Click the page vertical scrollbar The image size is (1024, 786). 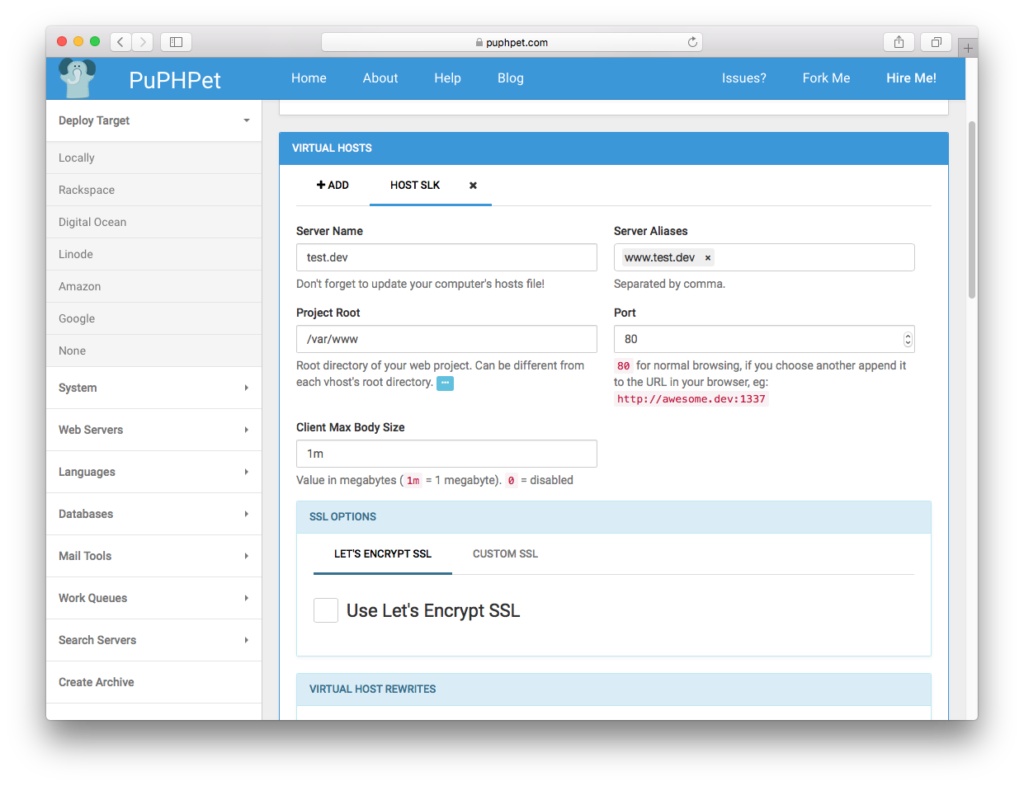(x=972, y=210)
